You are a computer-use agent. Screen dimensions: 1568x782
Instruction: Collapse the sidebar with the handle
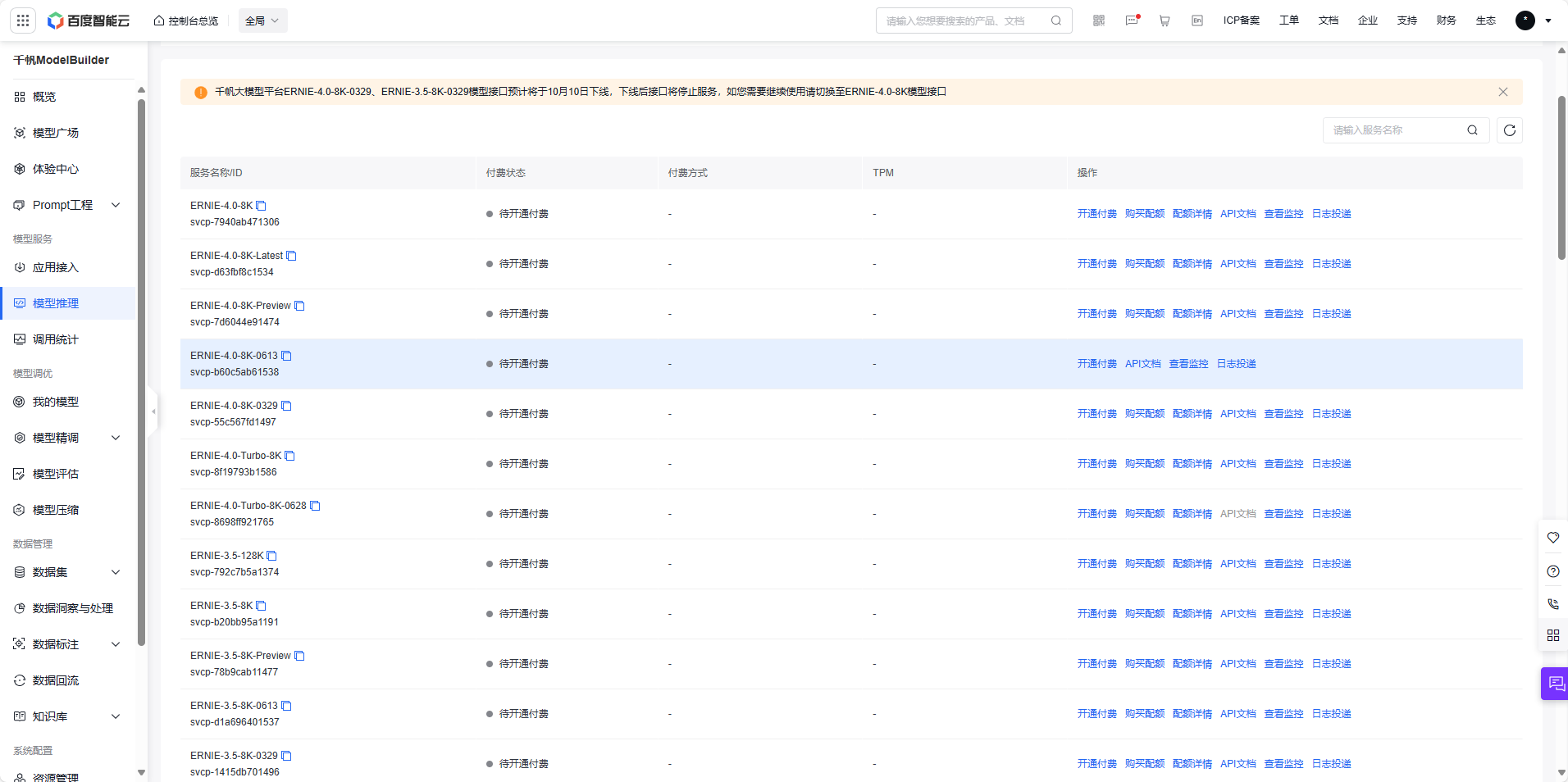click(153, 411)
